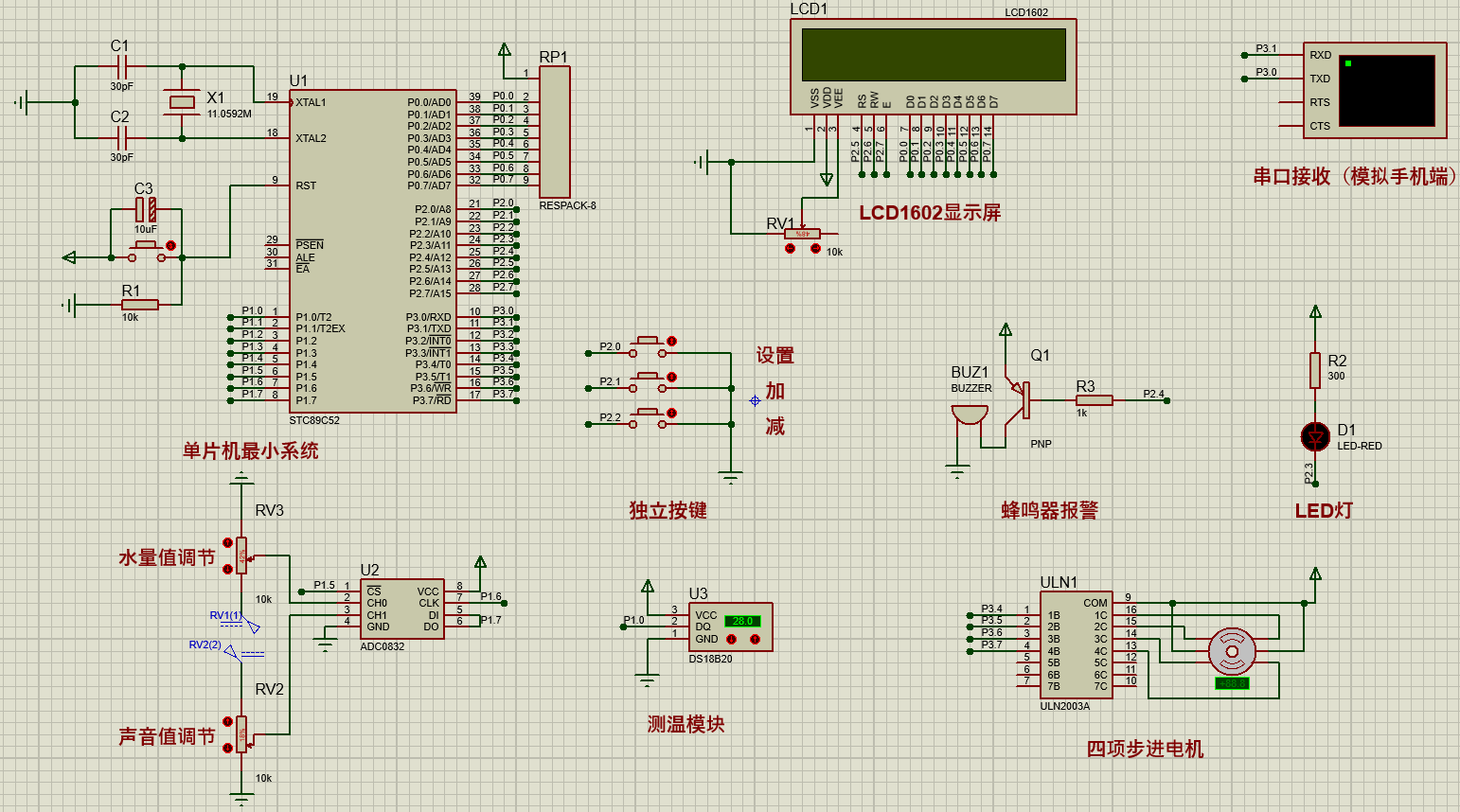Select the U3 DS18B20 sensor body
This screenshot has height=812, width=1460.
click(x=730, y=627)
